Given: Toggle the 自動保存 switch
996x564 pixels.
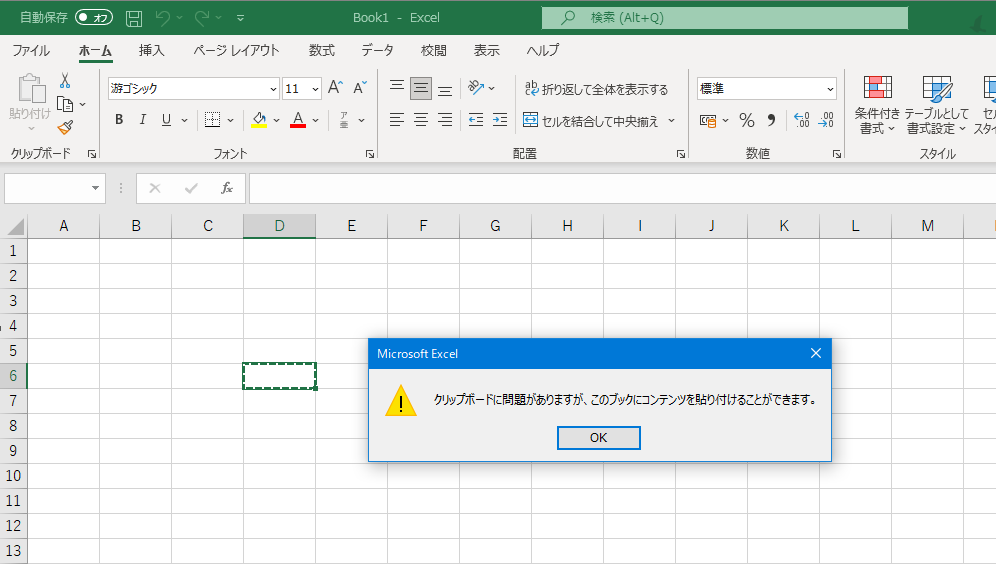Looking at the screenshot, I should 94,18.
